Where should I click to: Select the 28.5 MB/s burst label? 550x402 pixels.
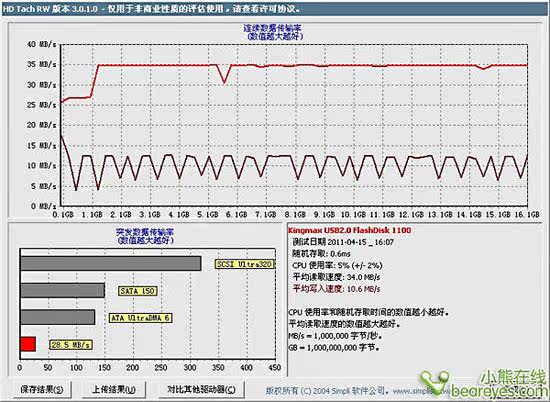pos(71,345)
